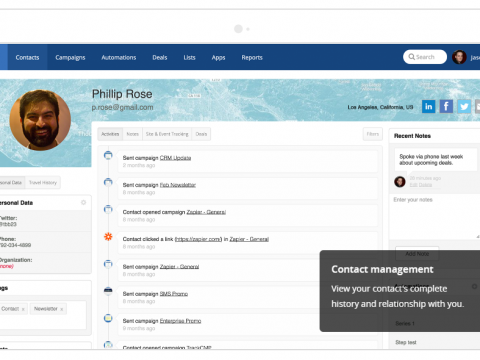
Task: Open the Twitter profile icon
Action: point(464,107)
